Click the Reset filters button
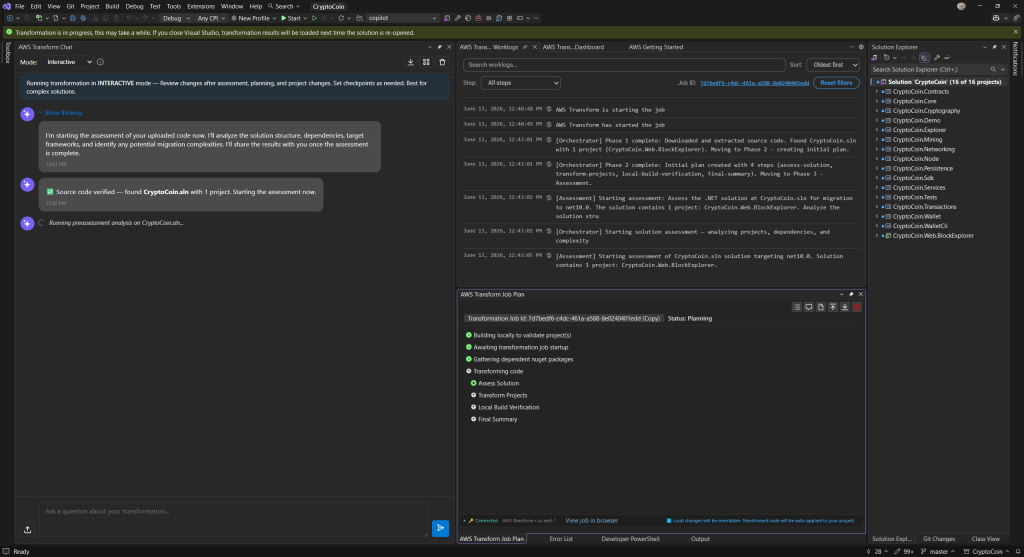 tap(836, 83)
